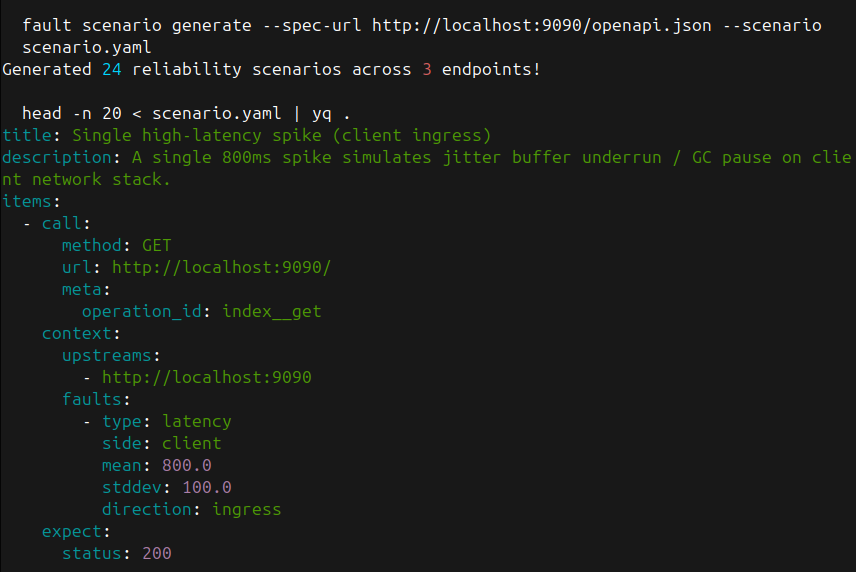This screenshot has height=572, width=856.
Task: Click the endpoint count 3
Action: (x=356, y=69)
